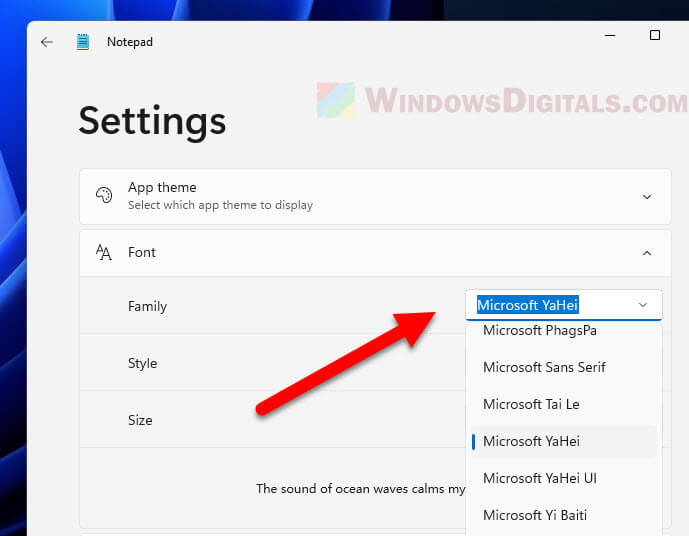The image size is (689, 536).
Task: Open the Family dropdown arrow
Action: coord(643,305)
